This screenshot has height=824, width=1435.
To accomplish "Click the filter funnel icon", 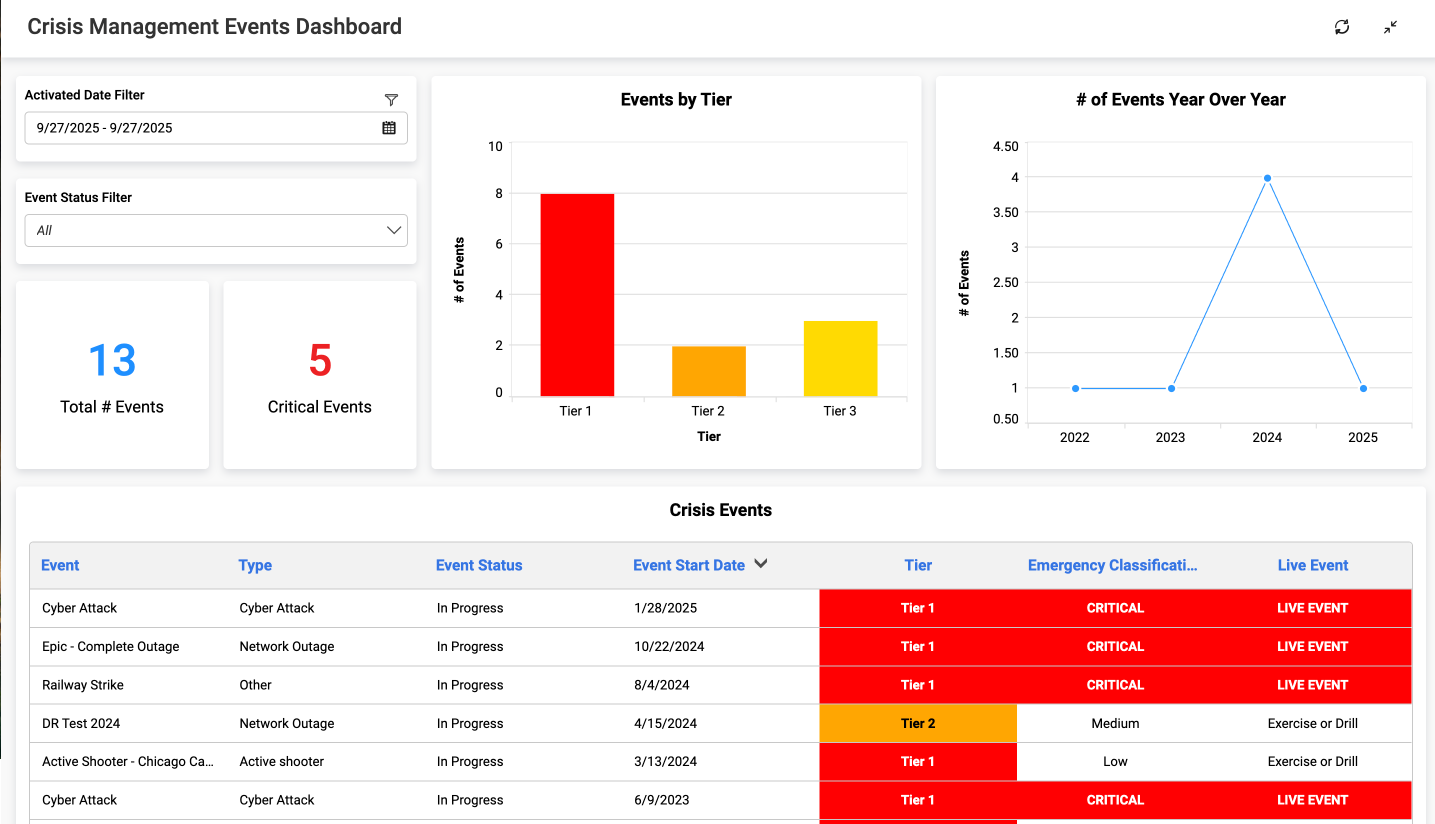I will (391, 99).
